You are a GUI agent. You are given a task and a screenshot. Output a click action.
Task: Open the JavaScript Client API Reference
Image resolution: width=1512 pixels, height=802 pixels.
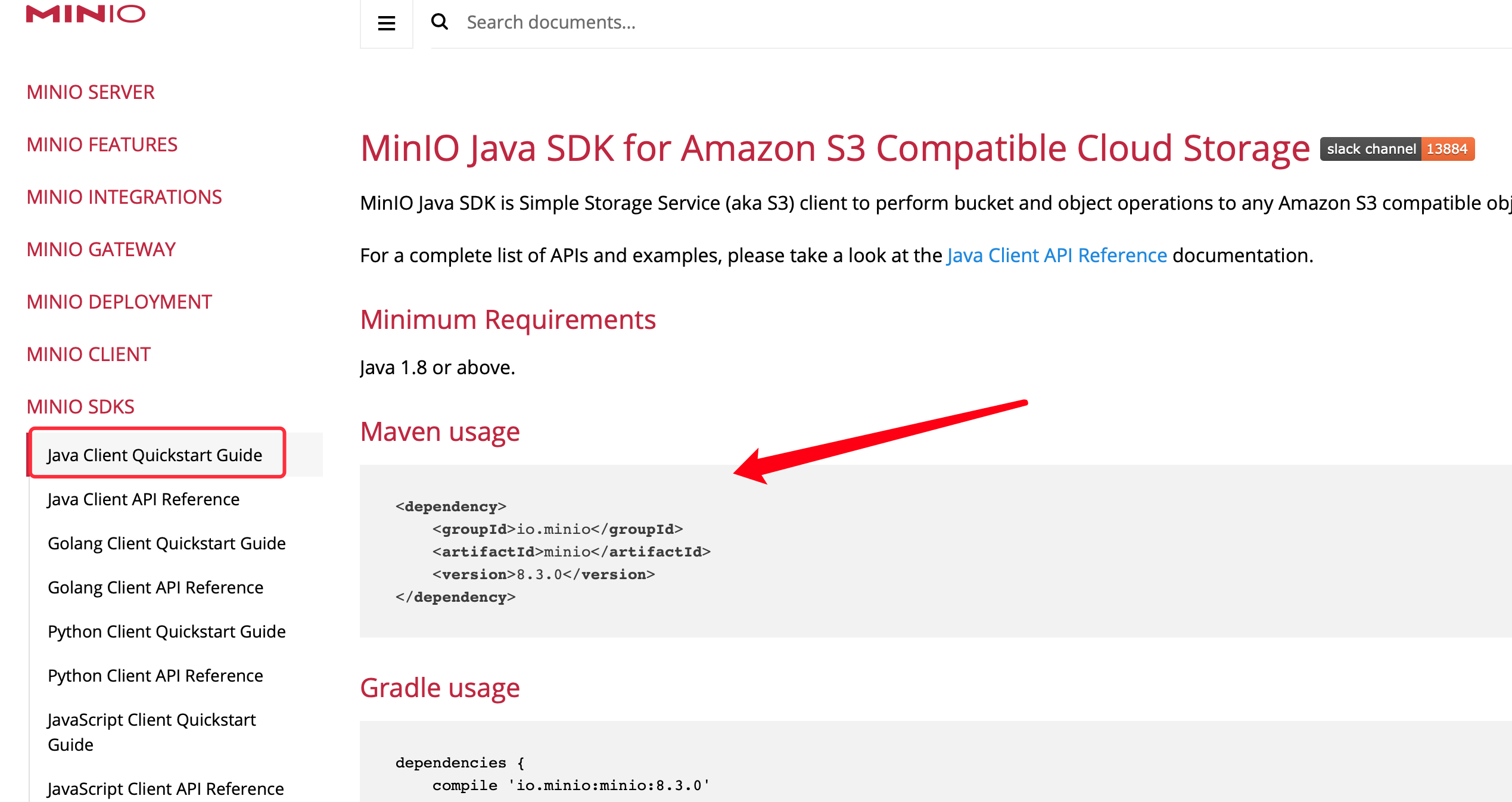[x=166, y=788]
